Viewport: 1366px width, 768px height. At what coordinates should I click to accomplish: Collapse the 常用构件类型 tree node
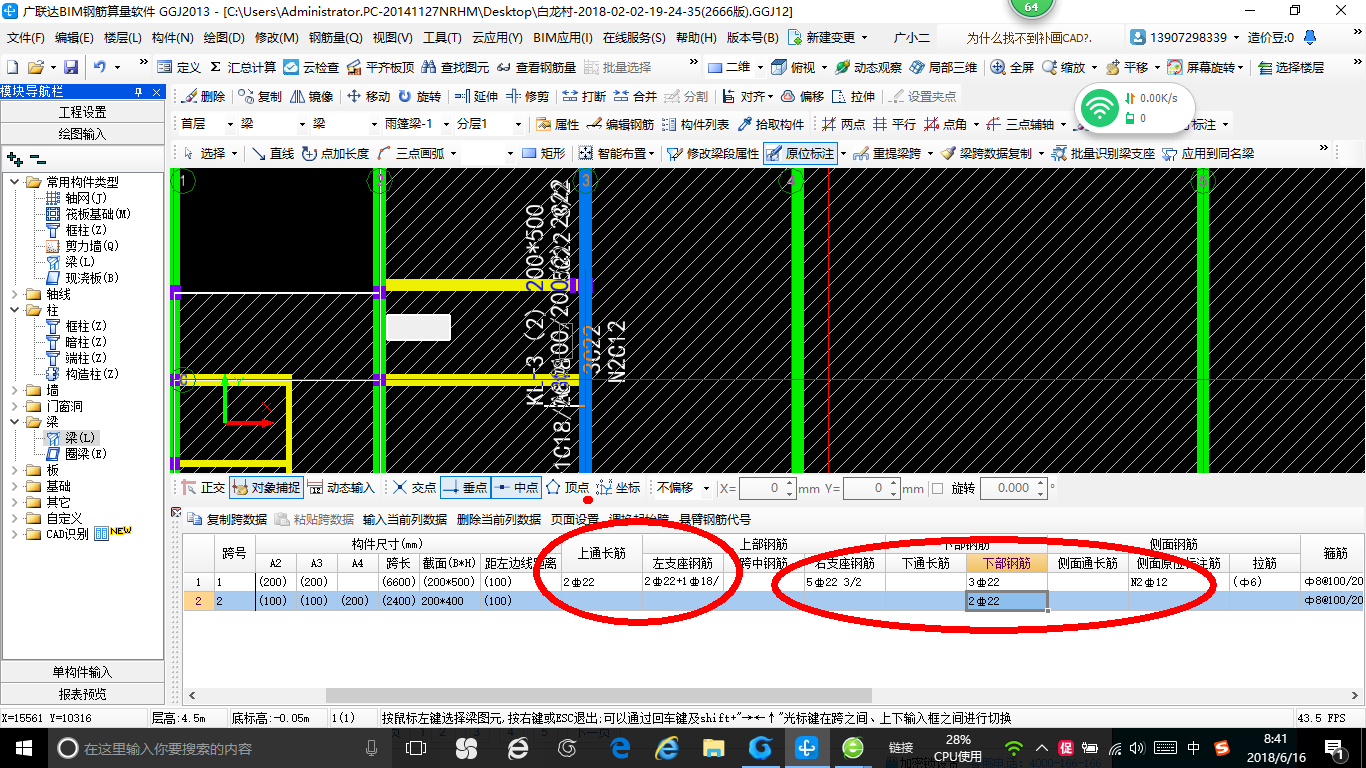pyautogui.click(x=14, y=182)
